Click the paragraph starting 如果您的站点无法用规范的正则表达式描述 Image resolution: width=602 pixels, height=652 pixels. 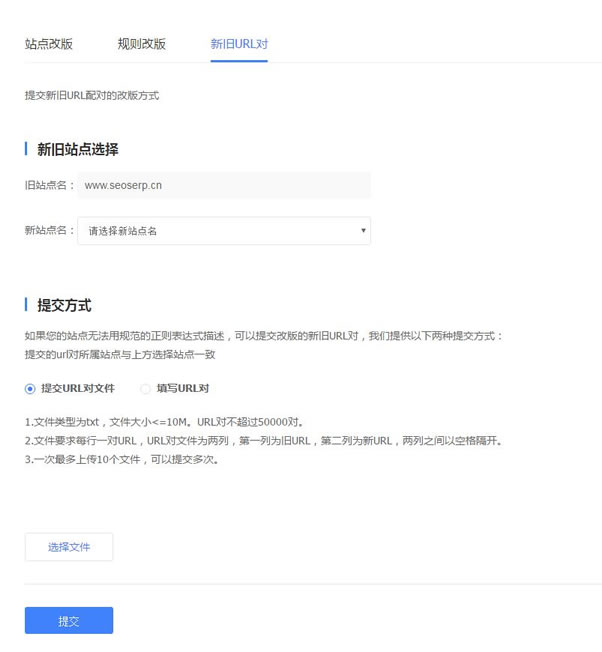point(264,336)
